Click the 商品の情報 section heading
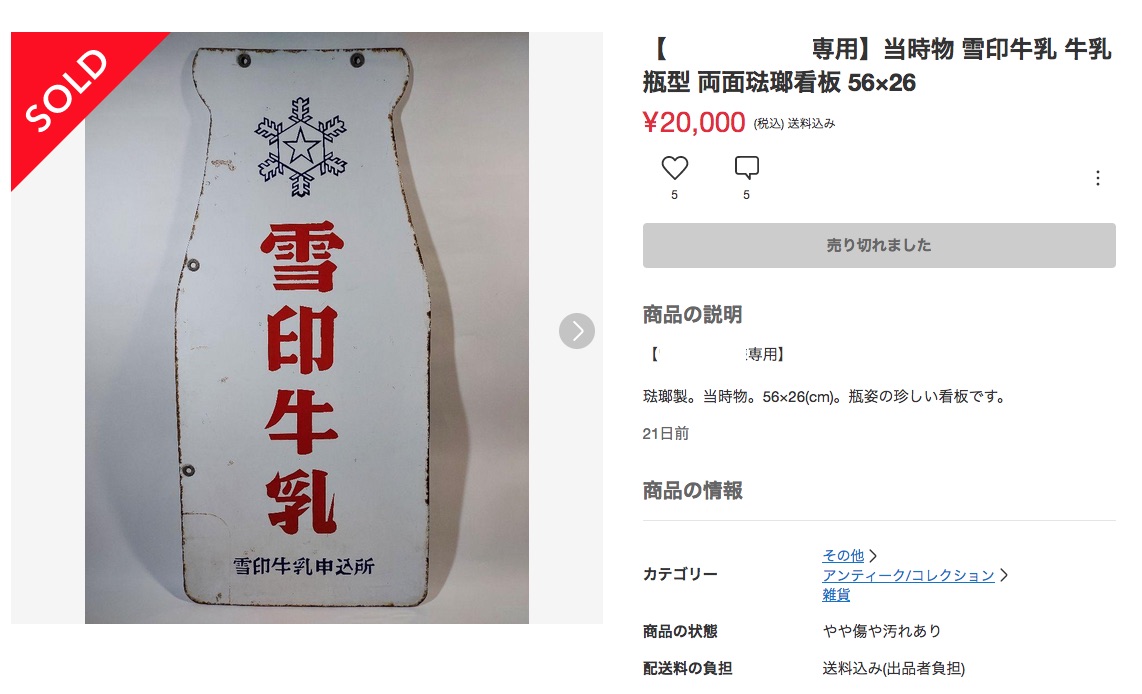Image resolution: width=1142 pixels, height=694 pixels. [x=692, y=491]
